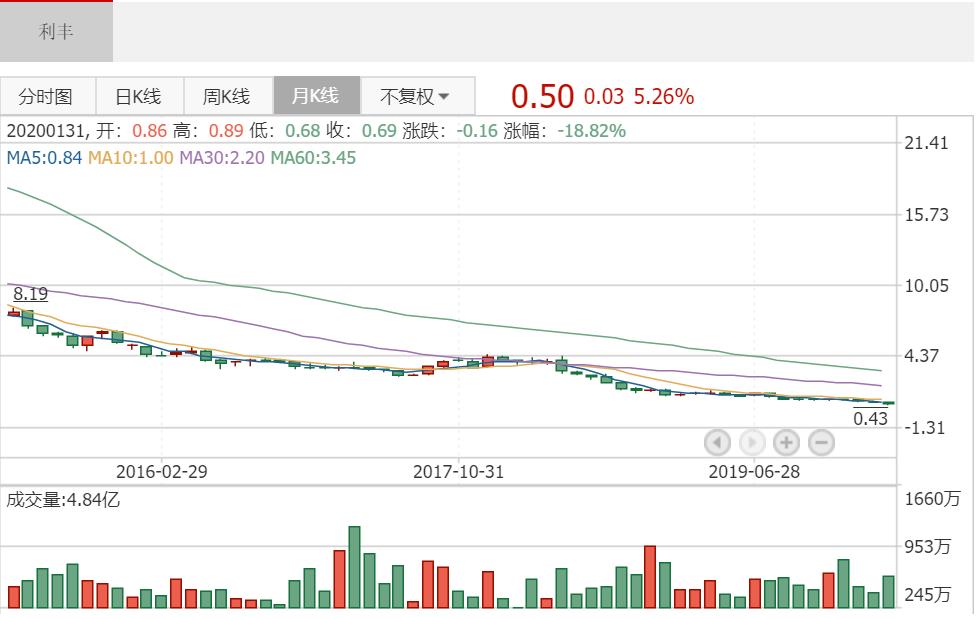
Task: Pan the chart left with the arrow icon
Action: tap(717, 442)
